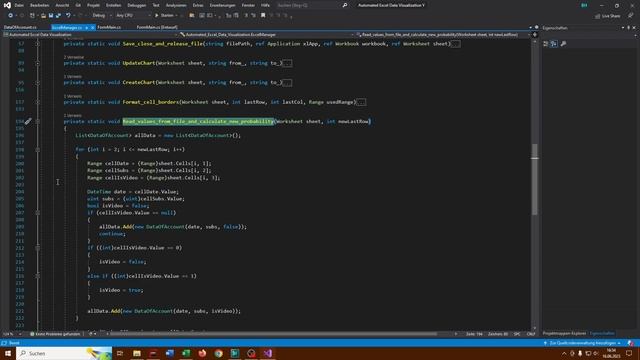Open the Ansicht menu
Viewport: 640px width, 360px height.
coord(62,5)
